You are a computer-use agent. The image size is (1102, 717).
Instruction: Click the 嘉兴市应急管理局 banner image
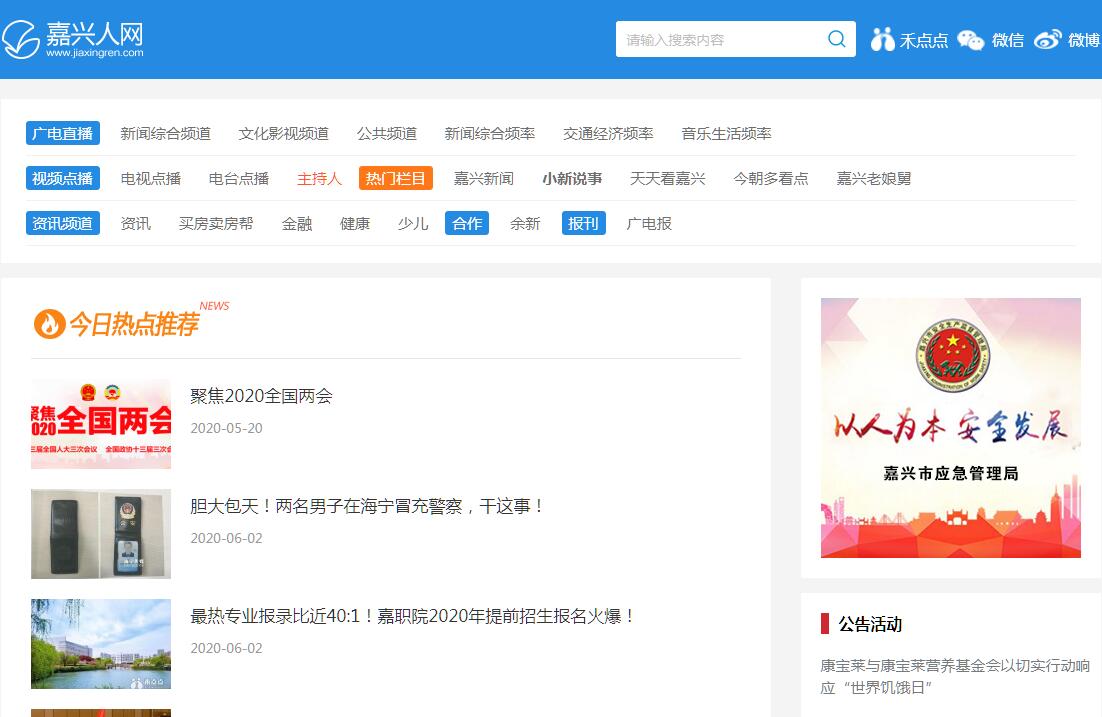tap(950, 428)
